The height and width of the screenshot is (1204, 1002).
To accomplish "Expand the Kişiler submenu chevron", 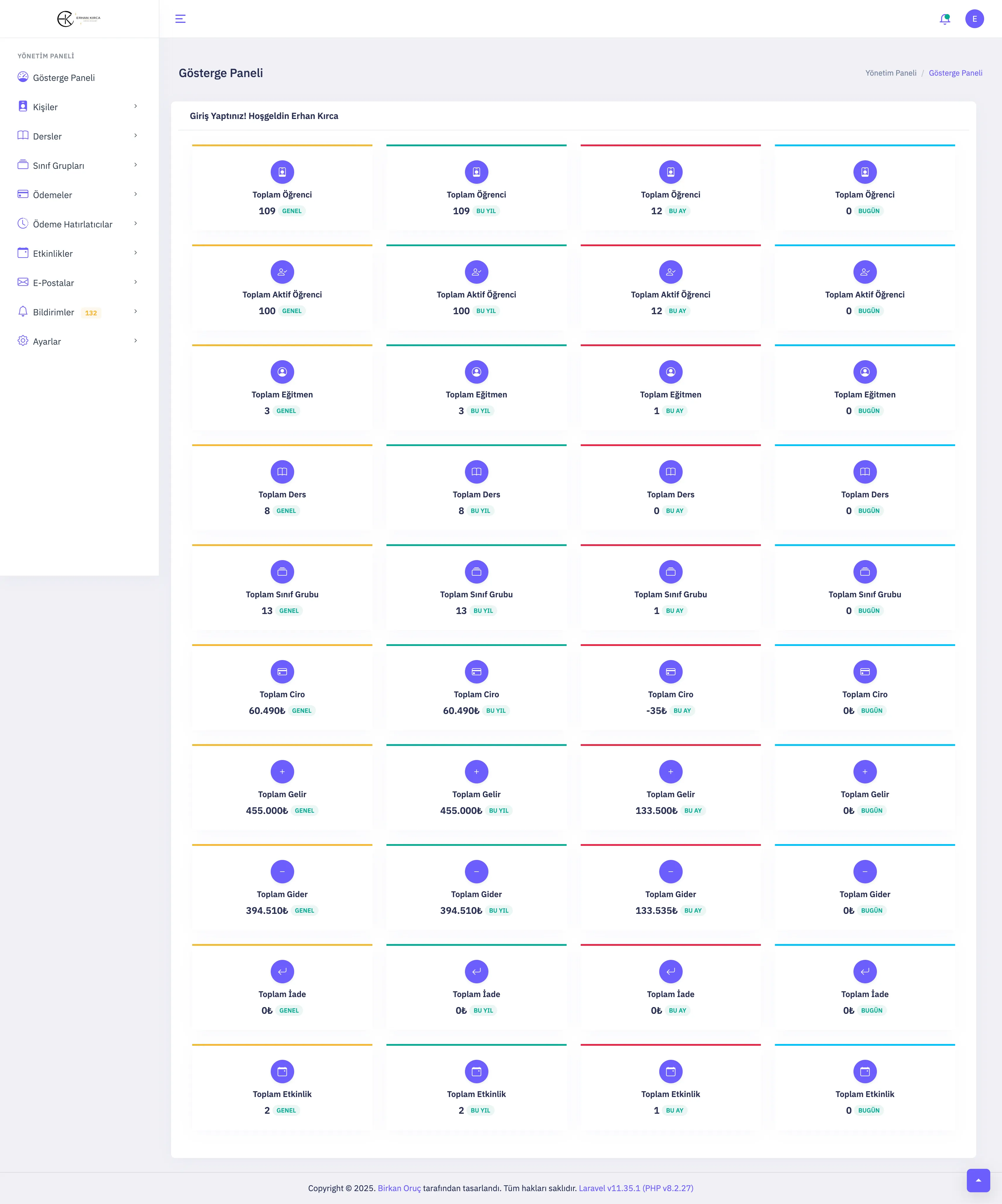I will 135,106.
